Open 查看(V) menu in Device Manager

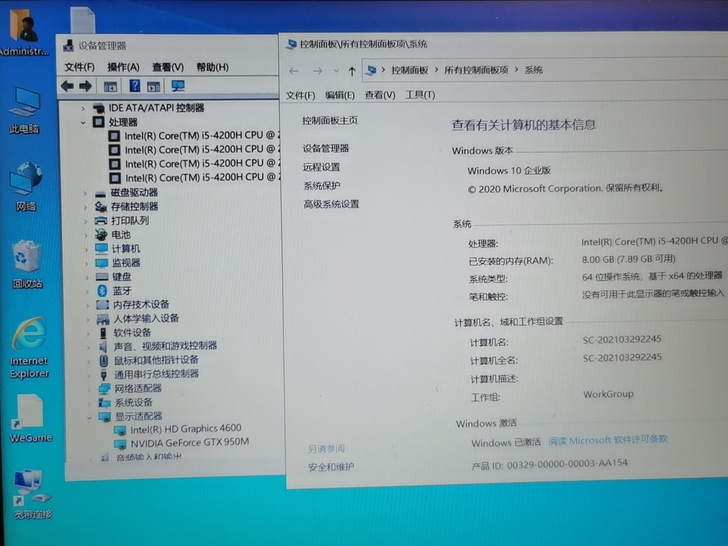168,67
